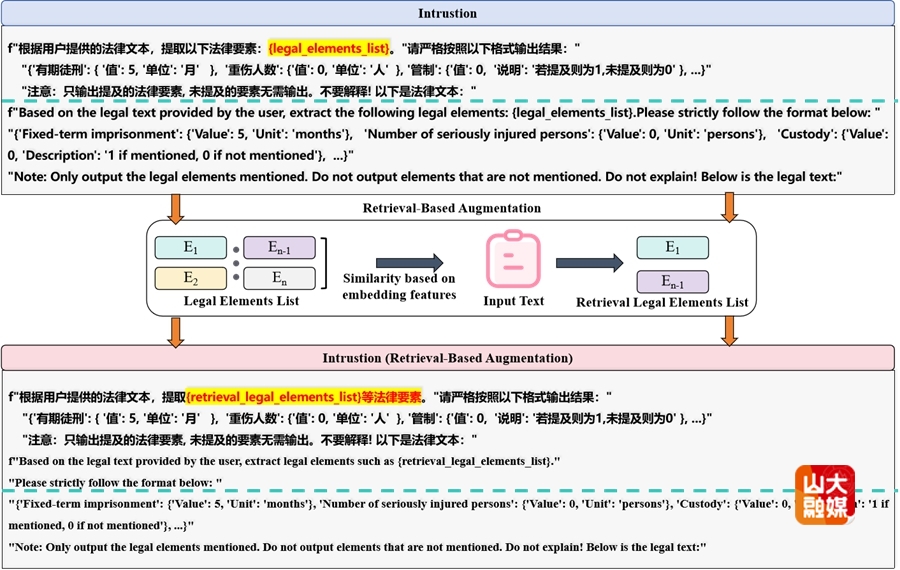Select the E1 box in Legal Elements List
Image resolution: width=900 pixels, height=570 pixels.
click(x=190, y=248)
